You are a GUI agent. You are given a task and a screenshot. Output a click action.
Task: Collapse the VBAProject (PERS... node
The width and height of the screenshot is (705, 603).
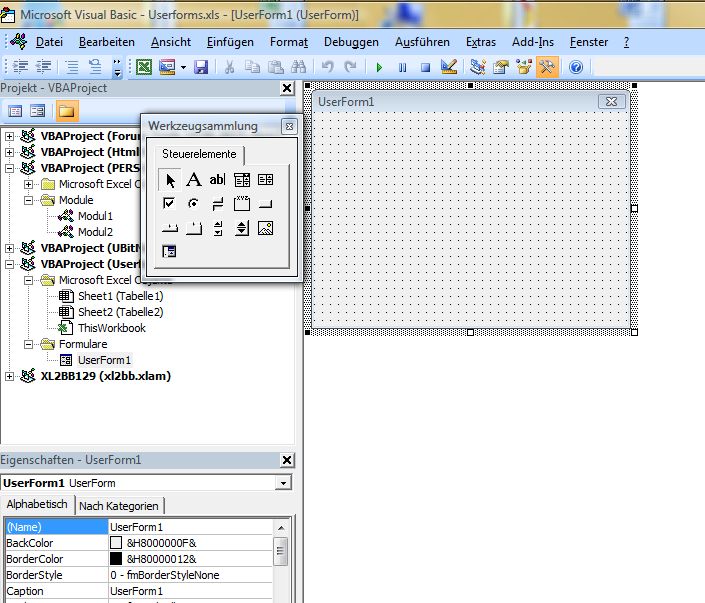[9, 168]
